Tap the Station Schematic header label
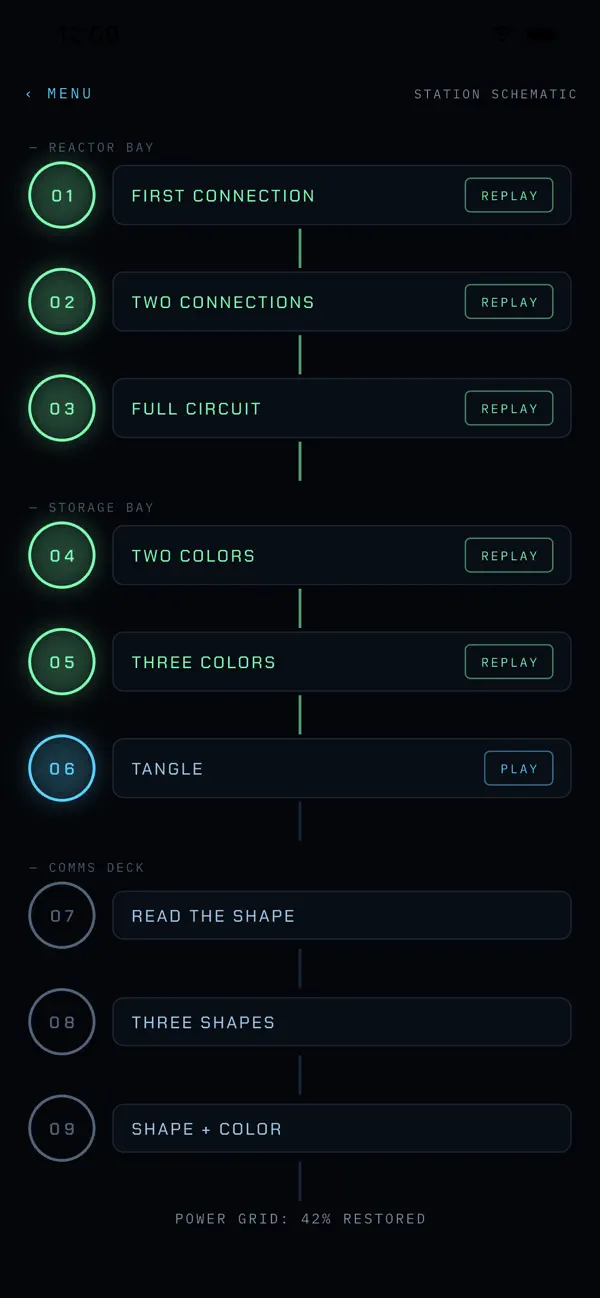Image resolution: width=600 pixels, height=1298 pixels. click(496, 94)
